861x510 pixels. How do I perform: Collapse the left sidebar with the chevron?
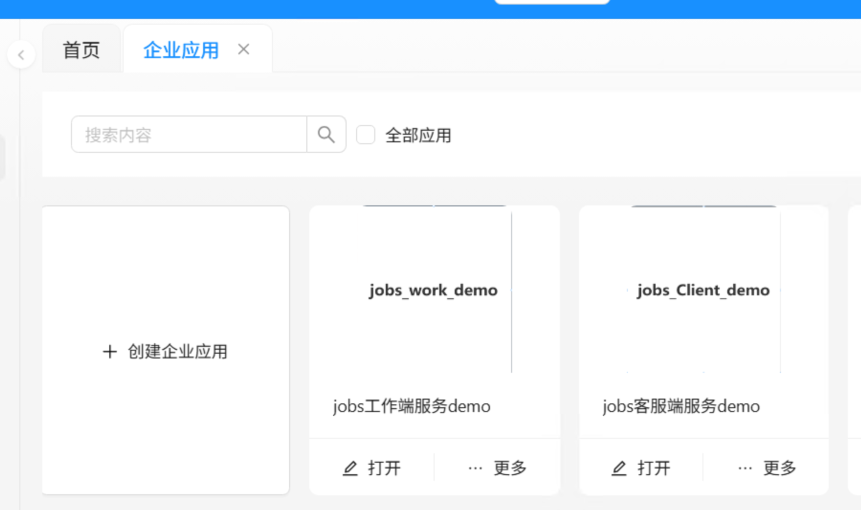(21, 55)
